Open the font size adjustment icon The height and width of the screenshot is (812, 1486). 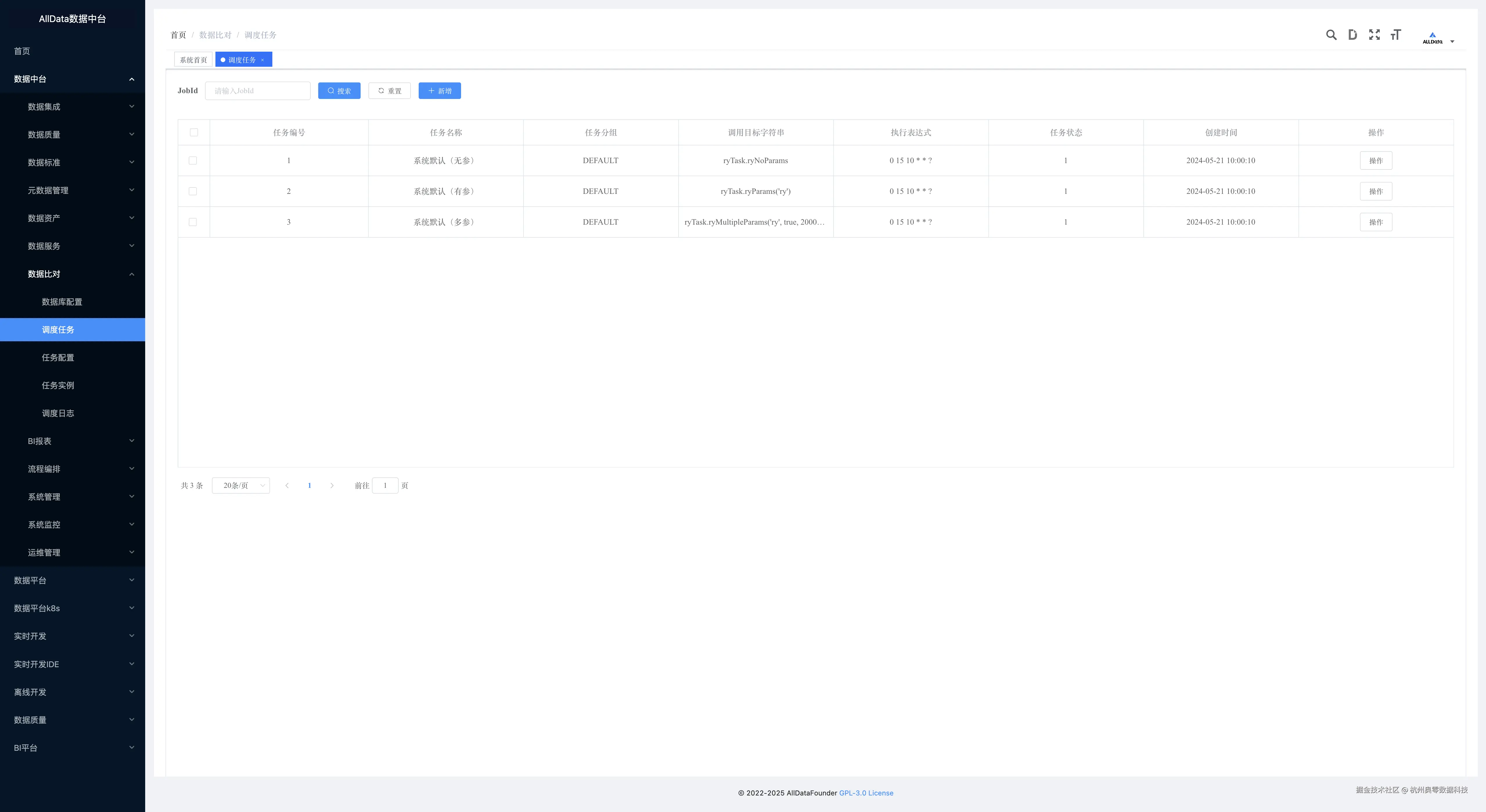tap(1395, 35)
